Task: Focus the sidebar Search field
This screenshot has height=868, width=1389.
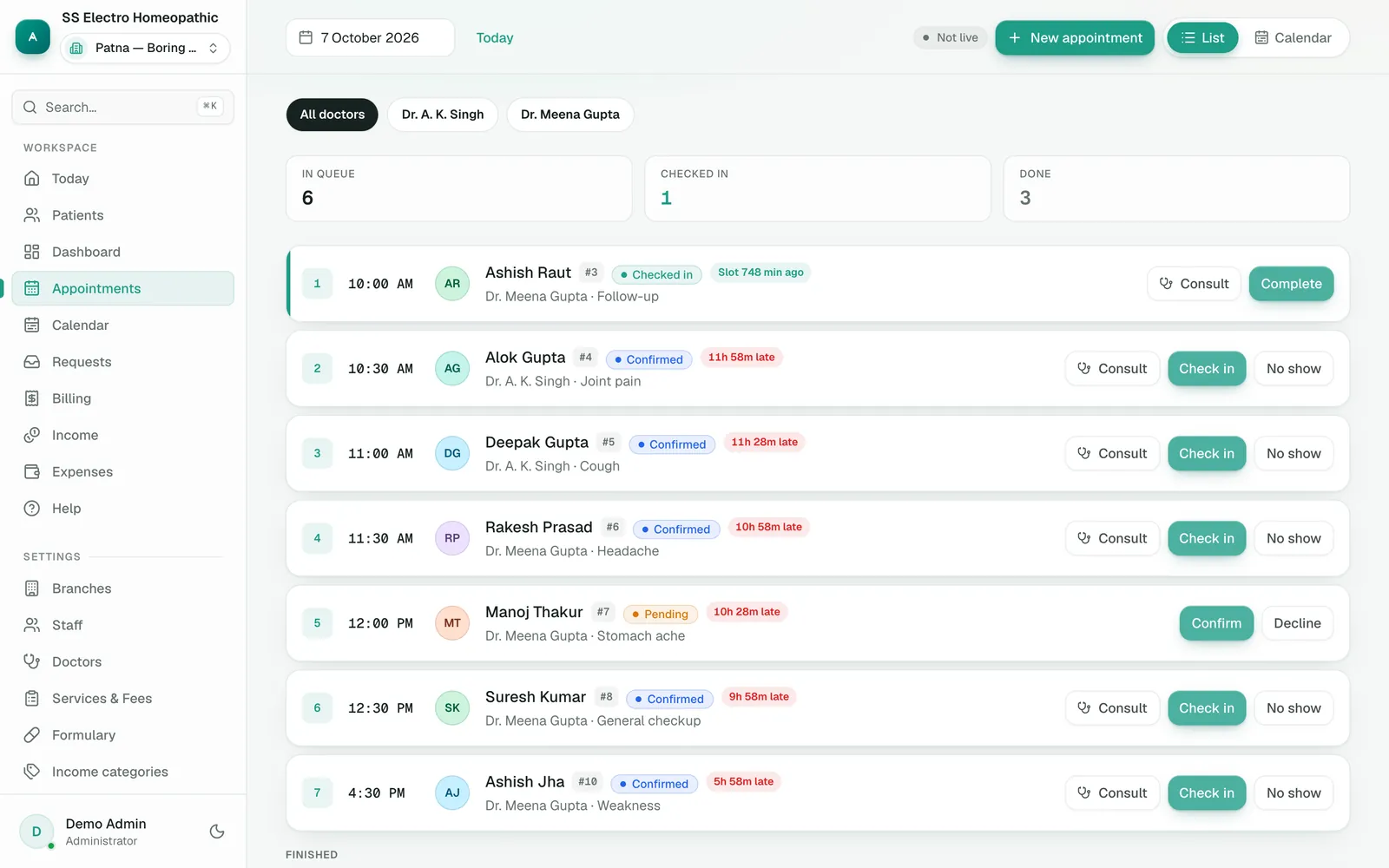Action: pos(122,107)
